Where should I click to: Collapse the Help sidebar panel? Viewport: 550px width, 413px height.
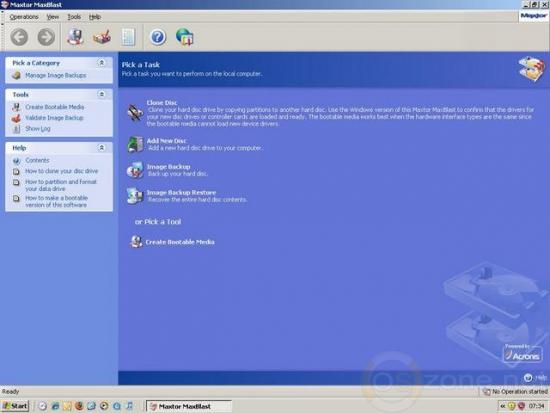tap(101, 148)
